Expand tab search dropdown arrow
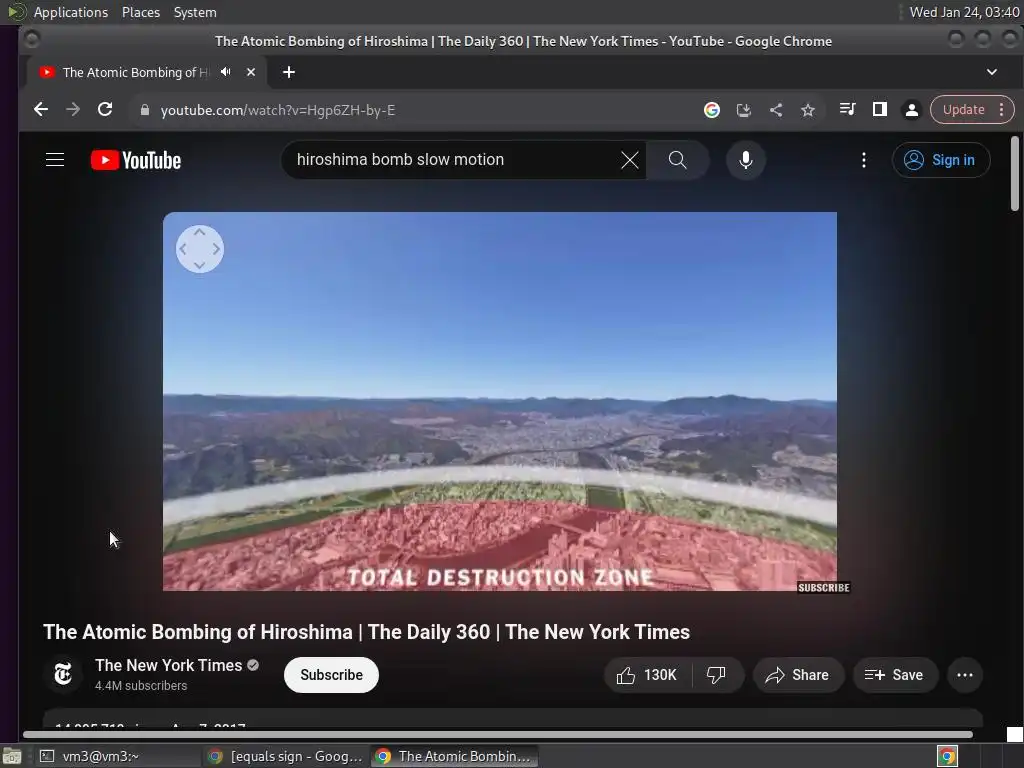The width and height of the screenshot is (1024, 768). [991, 72]
